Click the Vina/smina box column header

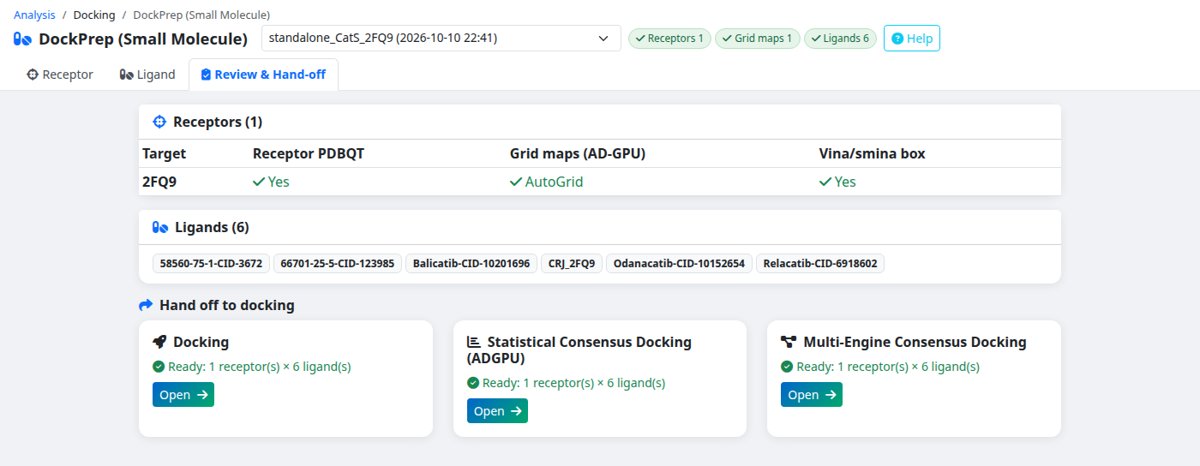tap(872, 154)
